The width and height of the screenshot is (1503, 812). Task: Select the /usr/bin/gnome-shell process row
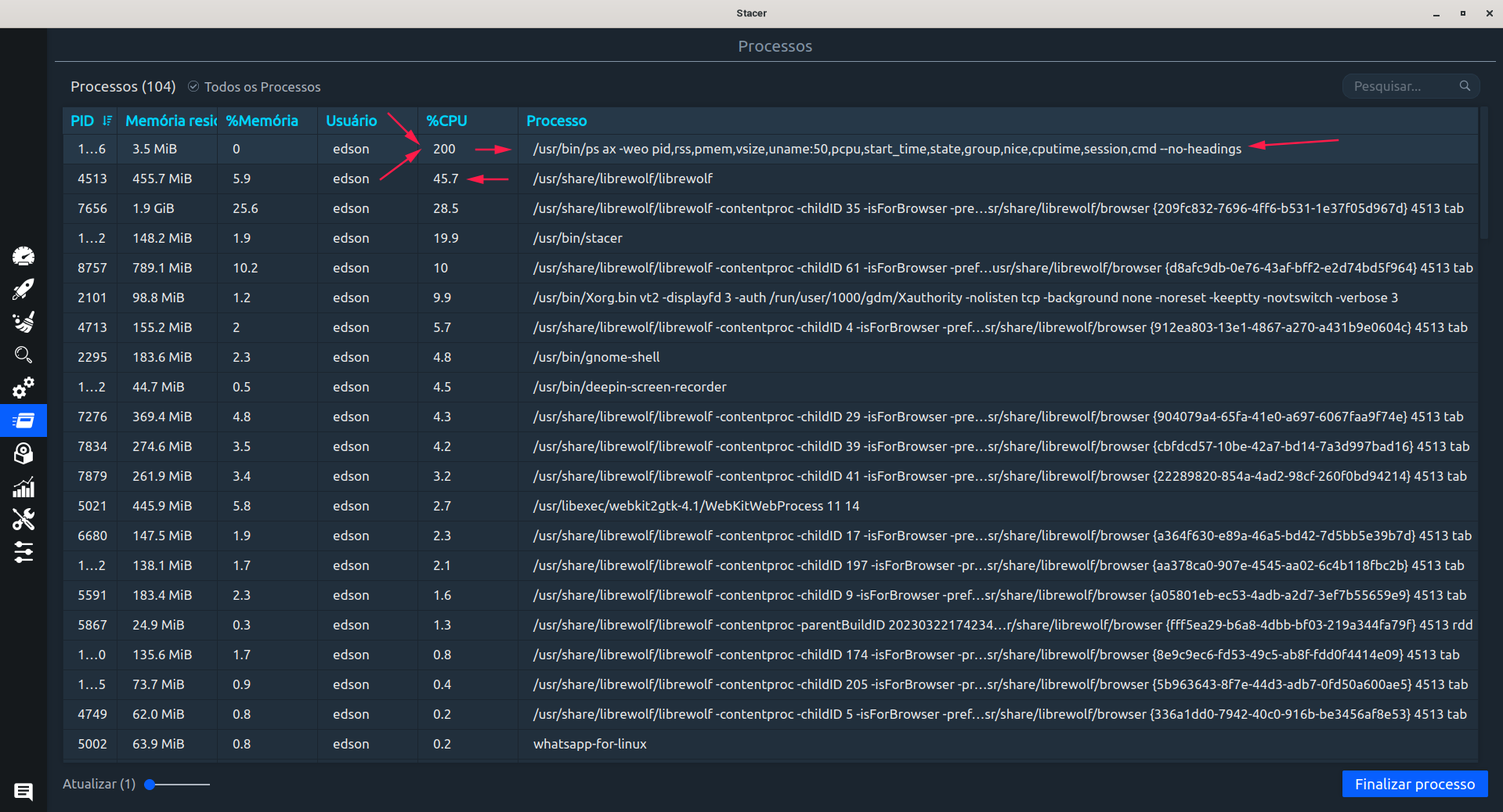click(596, 357)
